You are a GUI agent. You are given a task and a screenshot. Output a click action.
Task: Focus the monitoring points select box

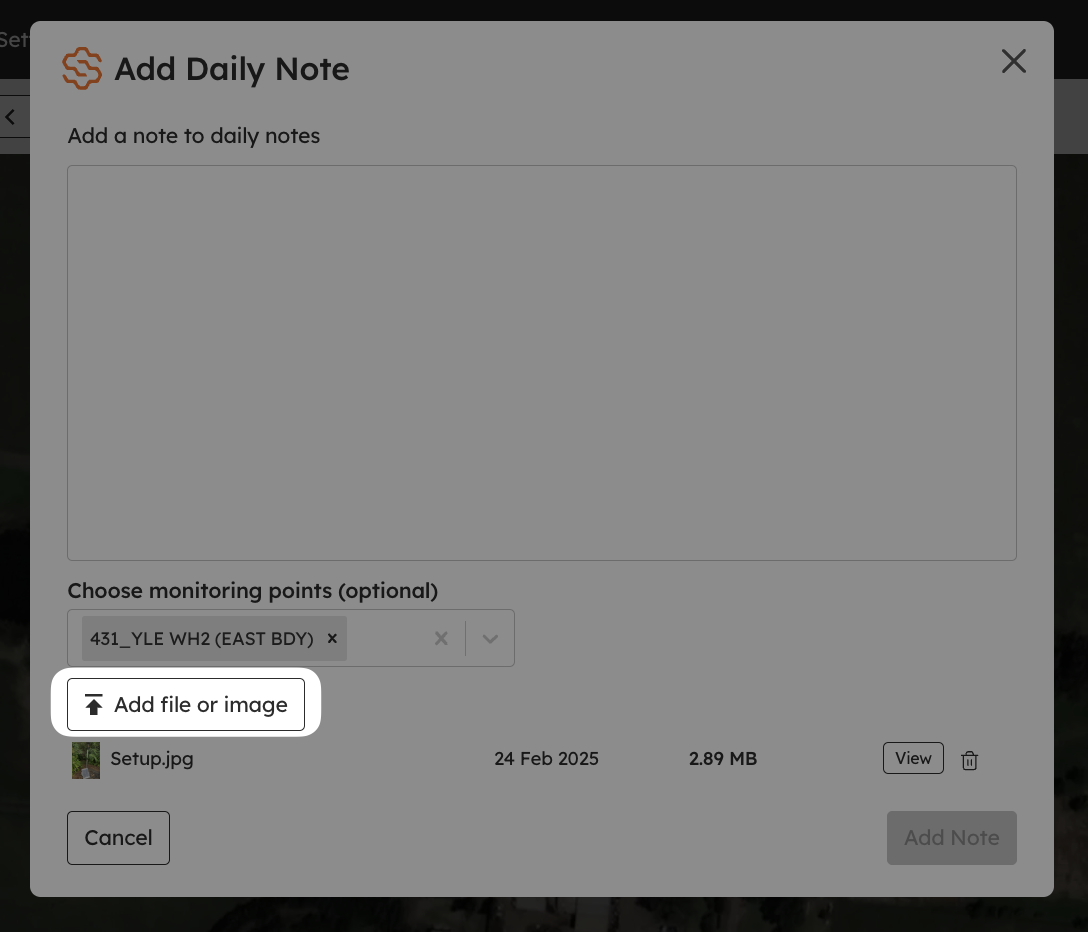click(291, 638)
